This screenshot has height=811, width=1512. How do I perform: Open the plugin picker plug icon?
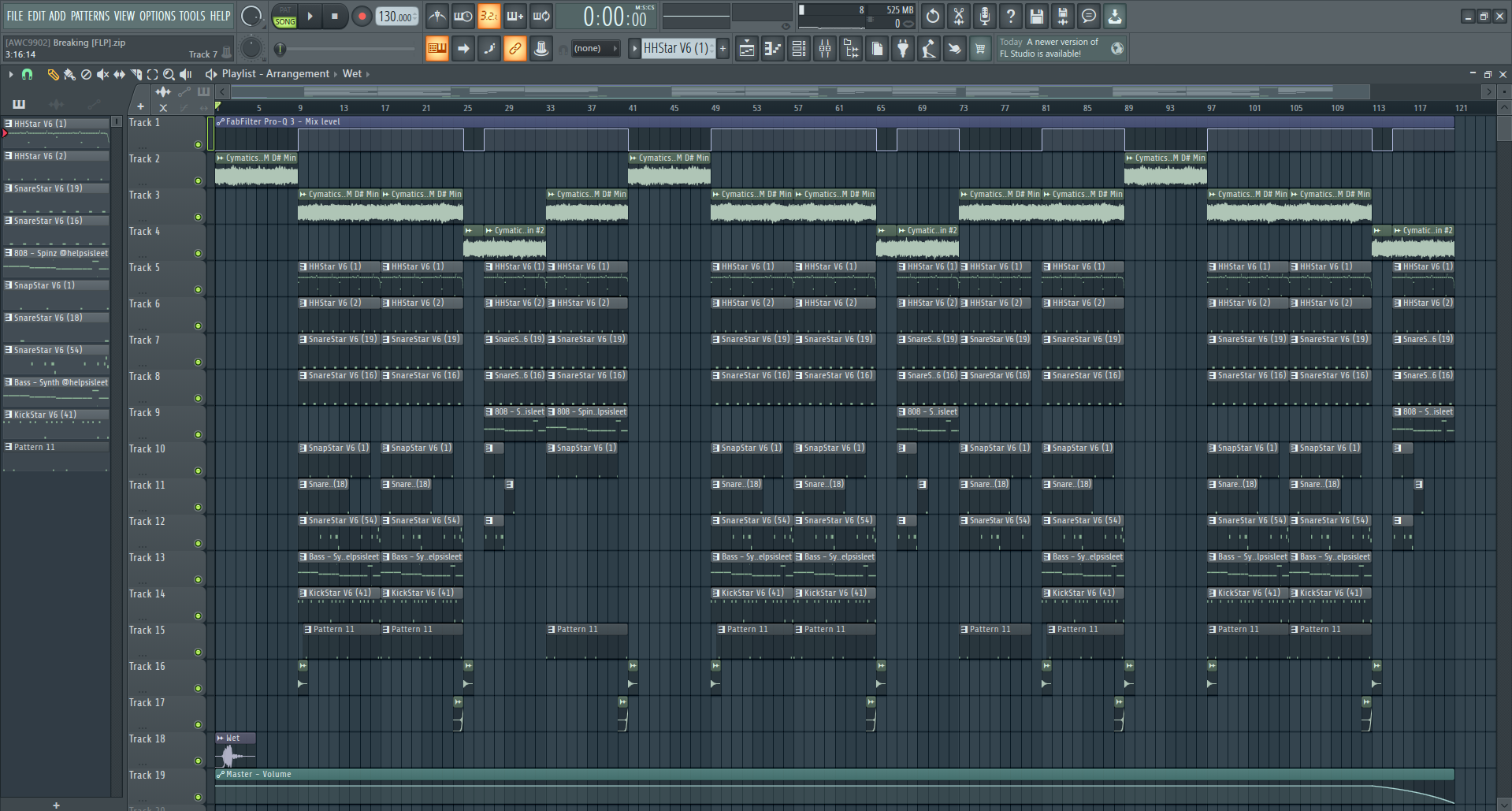[903, 49]
